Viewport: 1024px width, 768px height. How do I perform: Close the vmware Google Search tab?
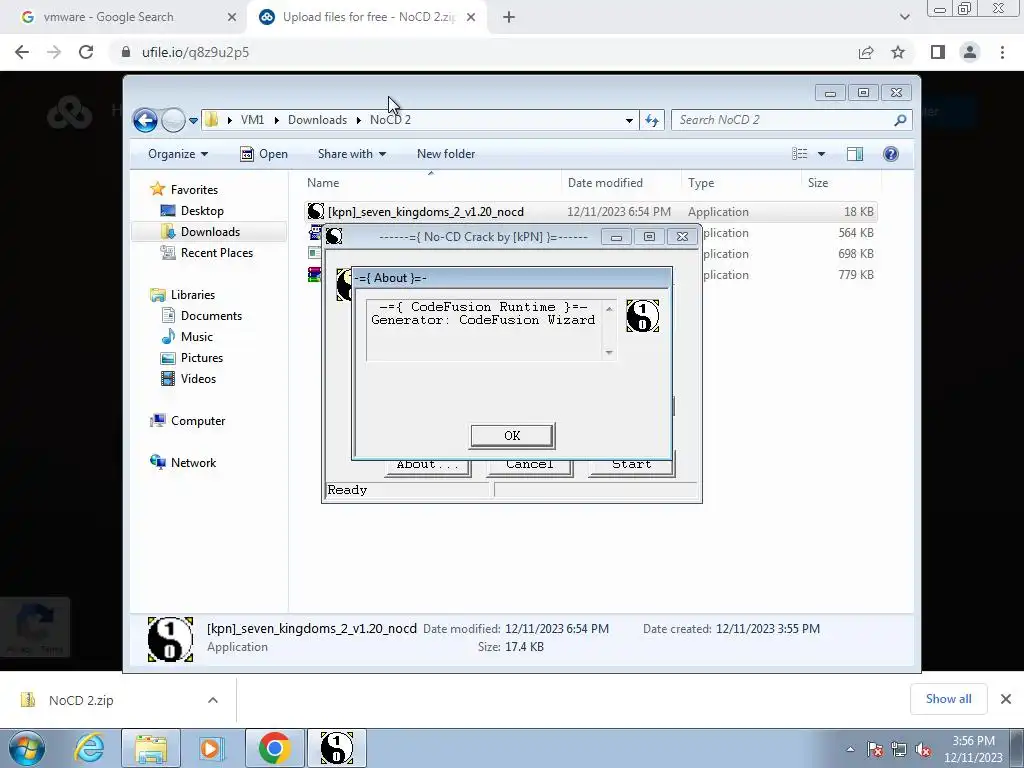[231, 17]
